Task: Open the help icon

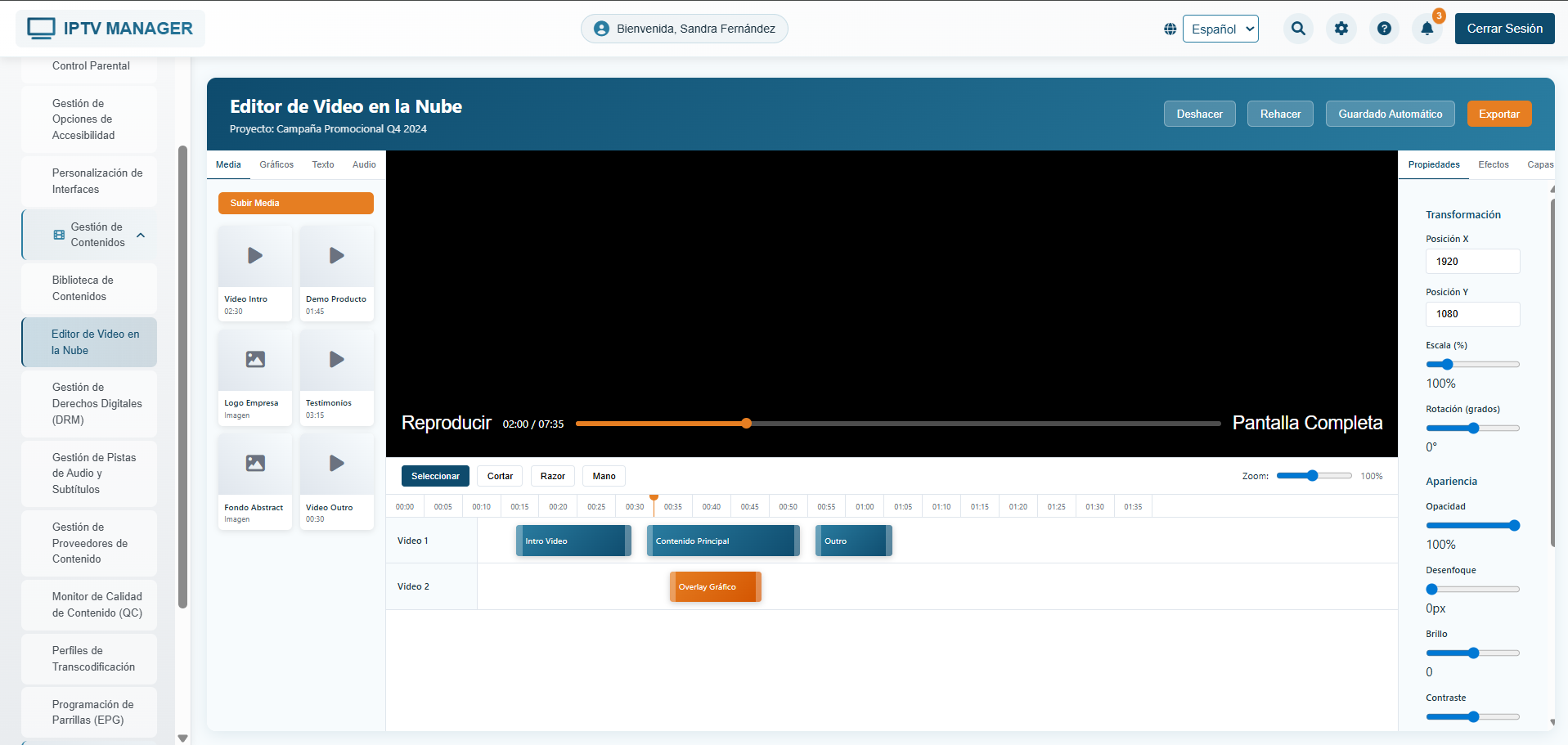Action: [1385, 28]
